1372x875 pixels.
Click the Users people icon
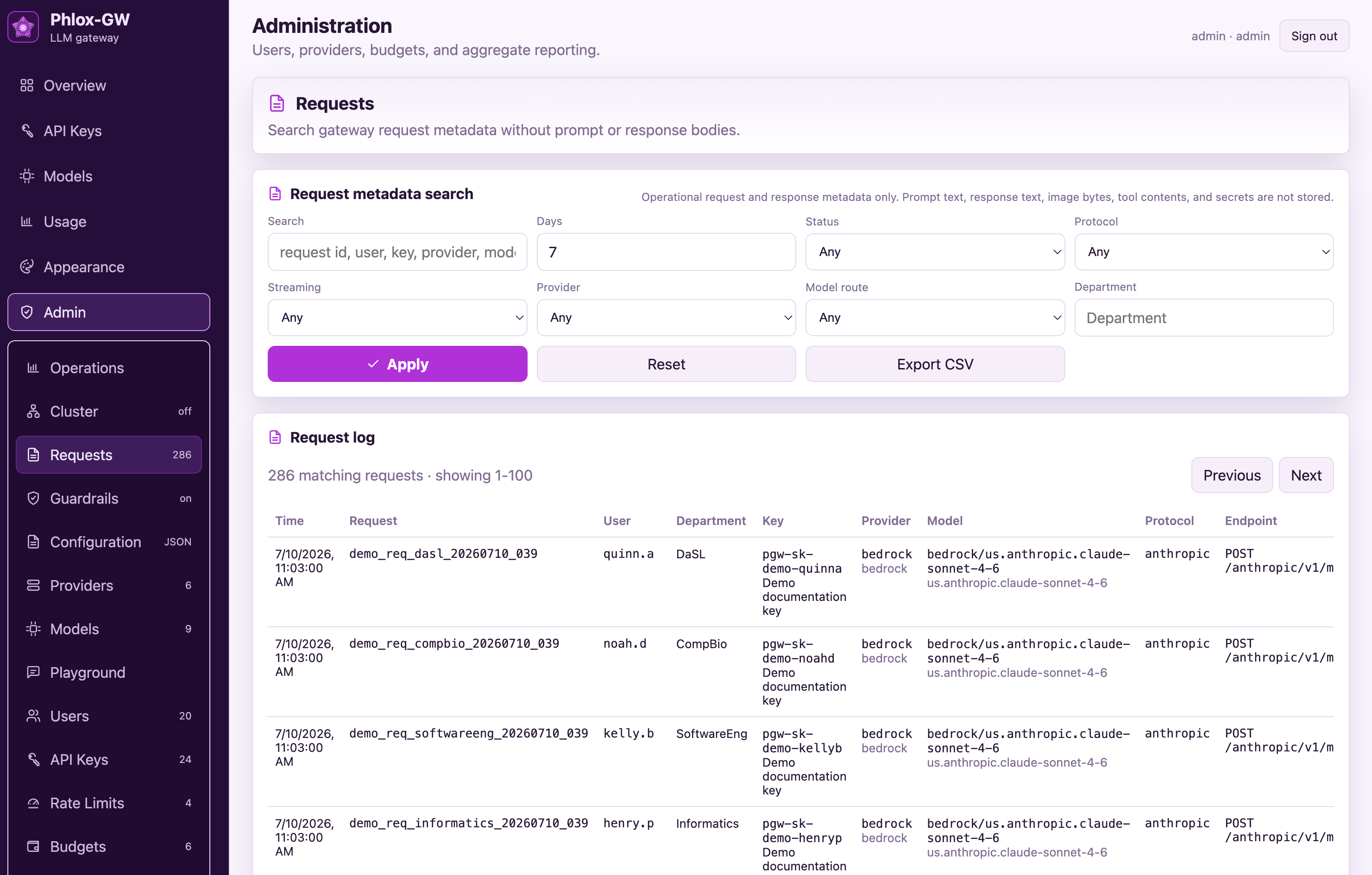pos(34,716)
